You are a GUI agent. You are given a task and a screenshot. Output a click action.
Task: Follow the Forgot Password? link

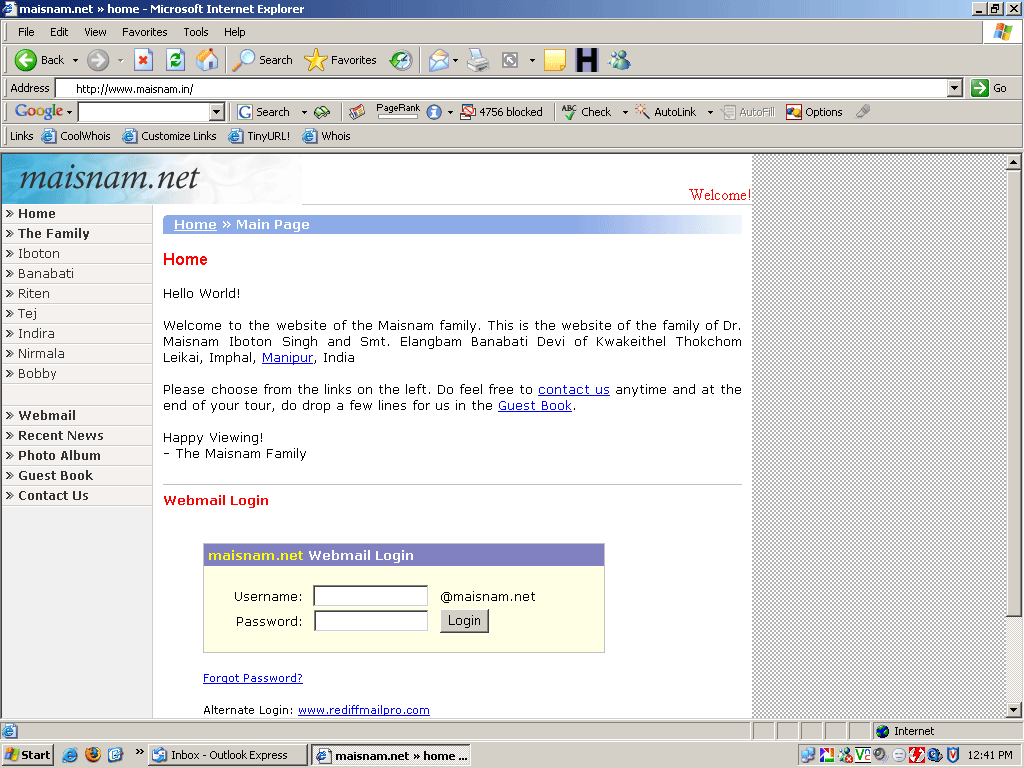pyautogui.click(x=252, y=678)
